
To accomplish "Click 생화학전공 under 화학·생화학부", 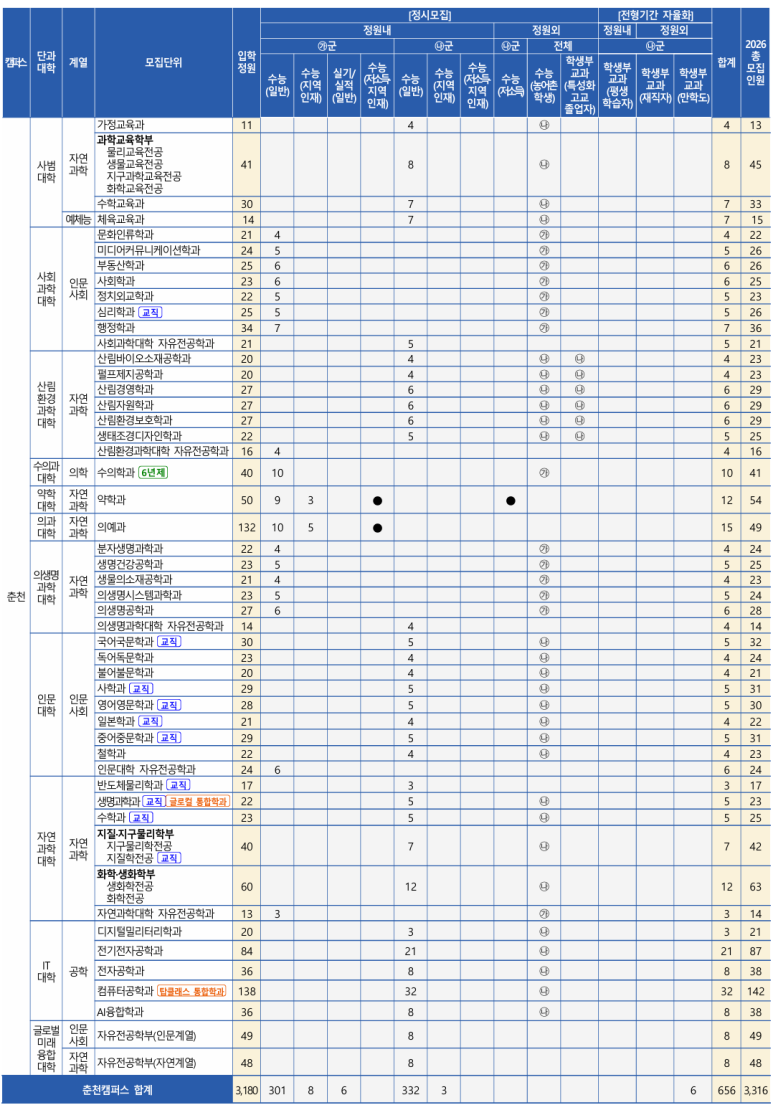I will (x=130, y=886).
